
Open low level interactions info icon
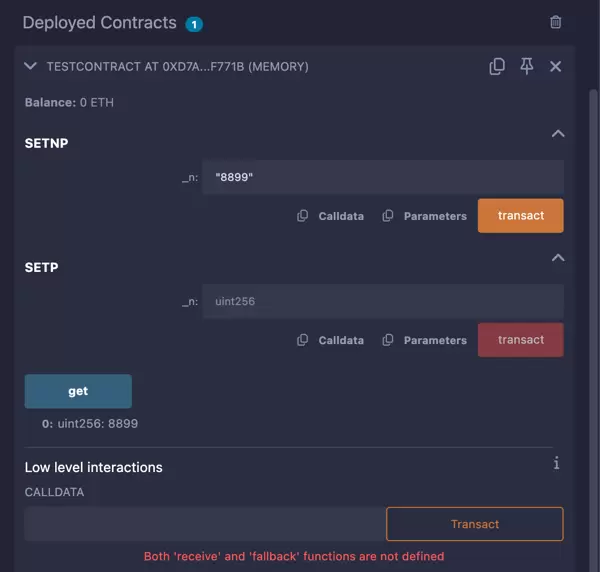click(556, 463)
